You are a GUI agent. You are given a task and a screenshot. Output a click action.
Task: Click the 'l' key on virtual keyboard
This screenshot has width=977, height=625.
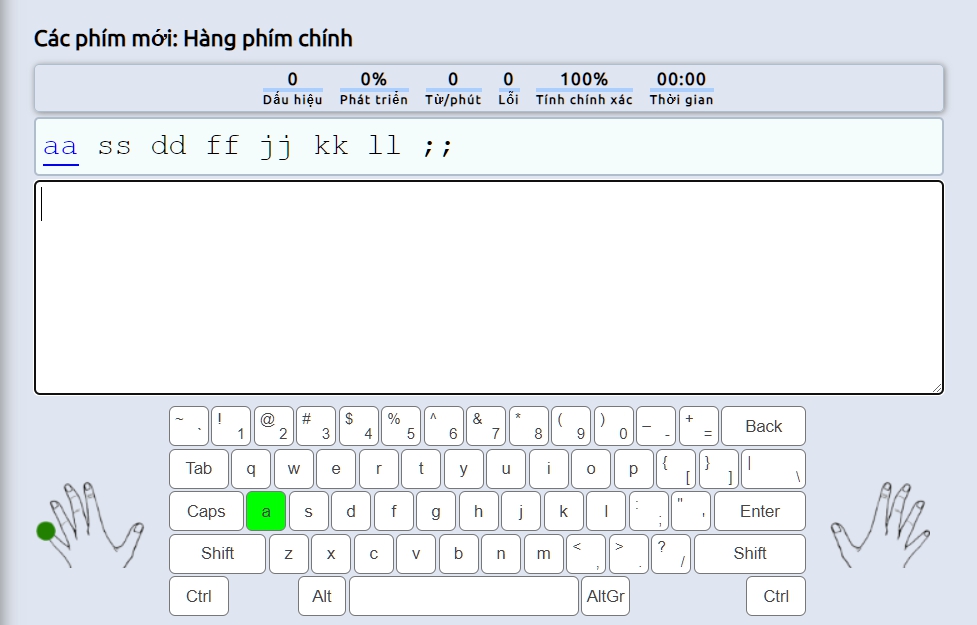(x=606, y=511)
